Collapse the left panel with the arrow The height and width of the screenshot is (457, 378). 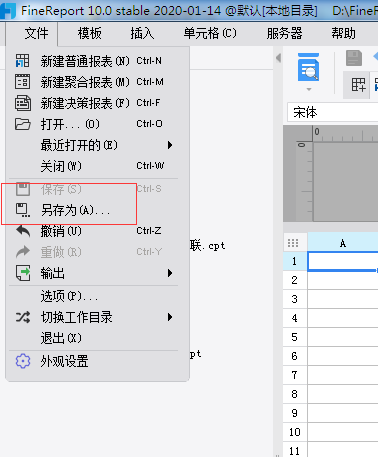[x=278, y=58]
